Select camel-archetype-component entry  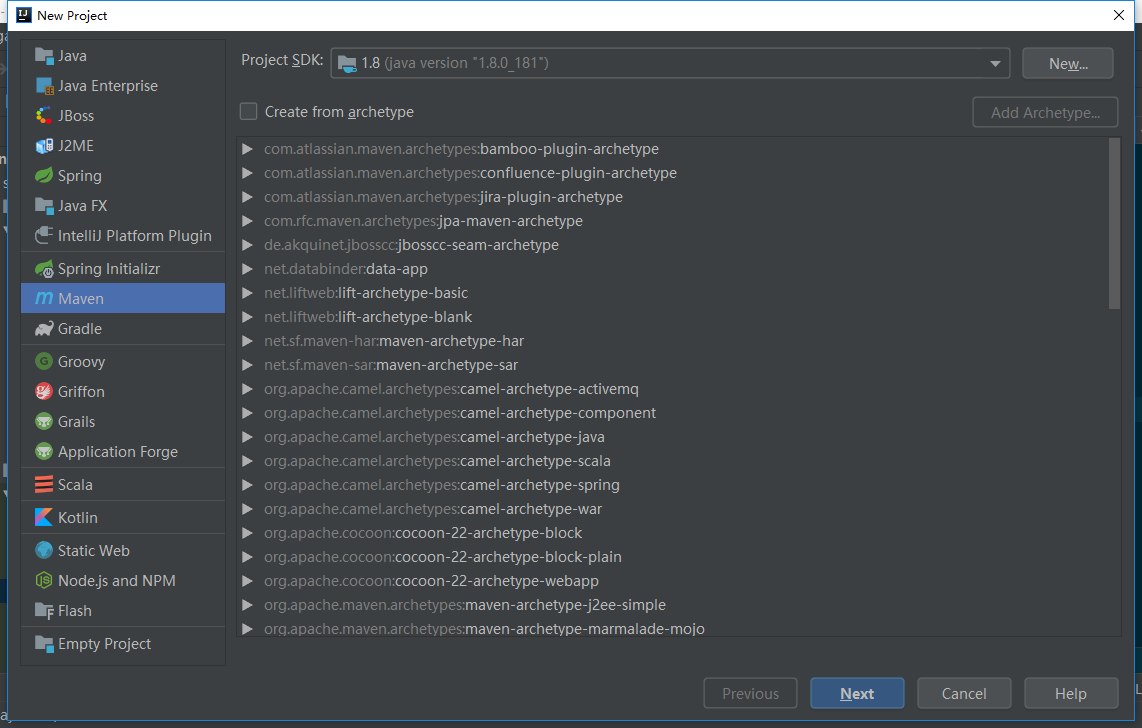click(460, 413)
